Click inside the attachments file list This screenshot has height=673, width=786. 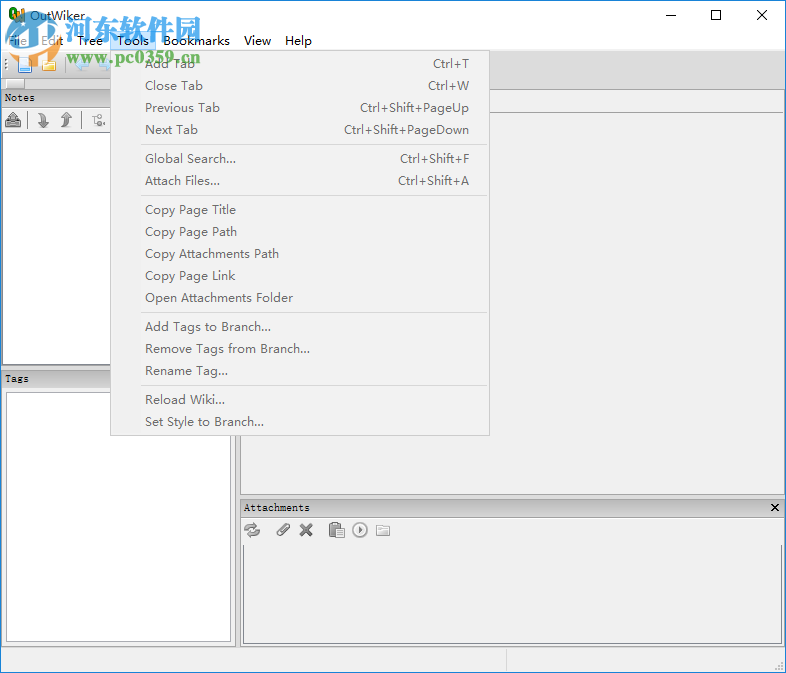coord(512,594)
